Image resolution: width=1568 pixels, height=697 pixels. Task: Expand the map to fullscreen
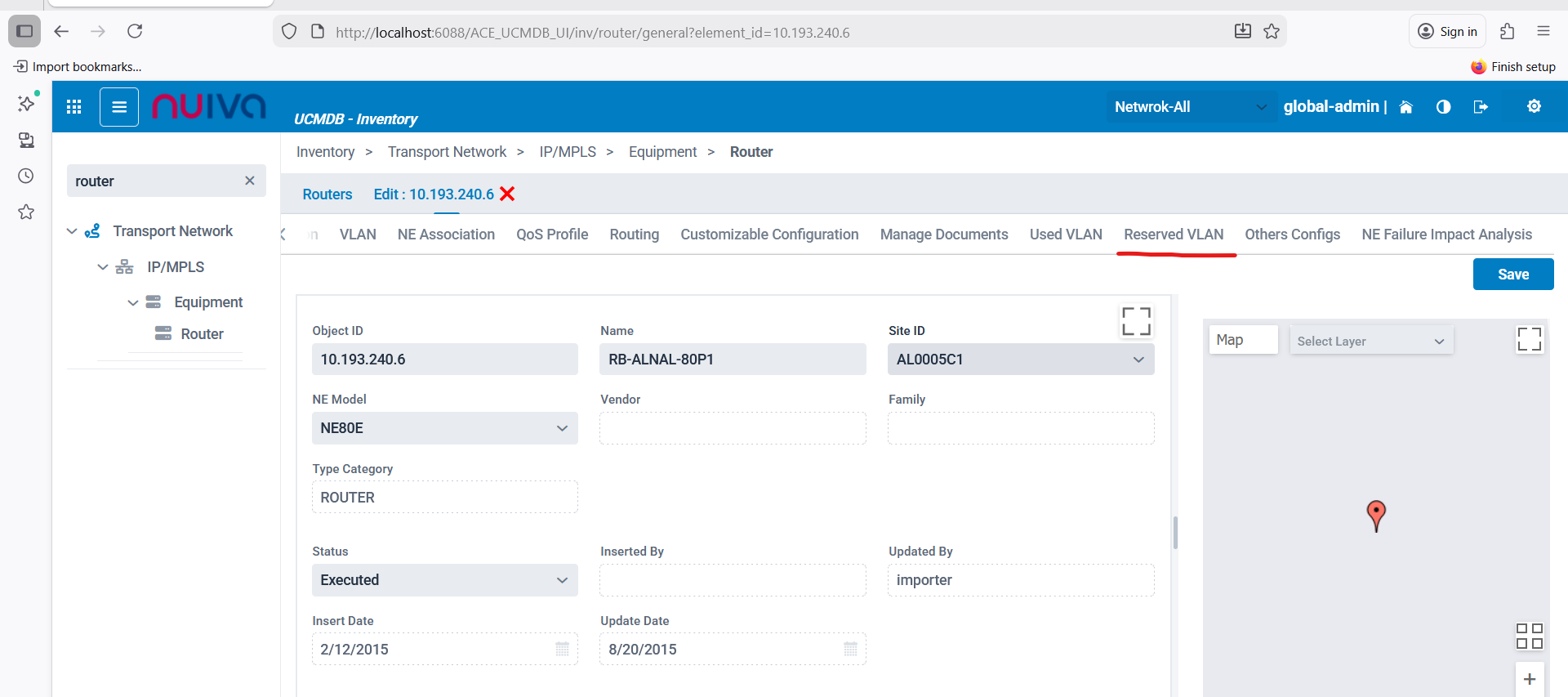[x=1529, y=339]
